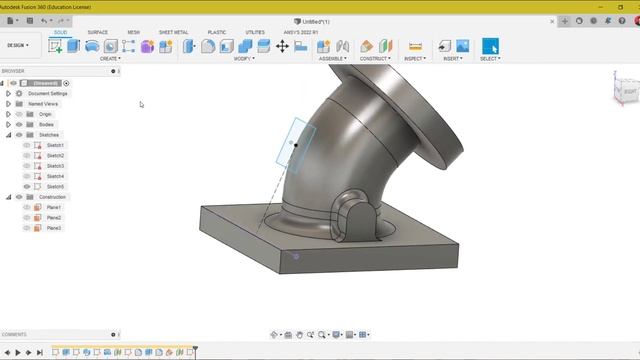The image size is (640, 360).
Task: Collapse the Sketches folder
Action: click(8, 135)
